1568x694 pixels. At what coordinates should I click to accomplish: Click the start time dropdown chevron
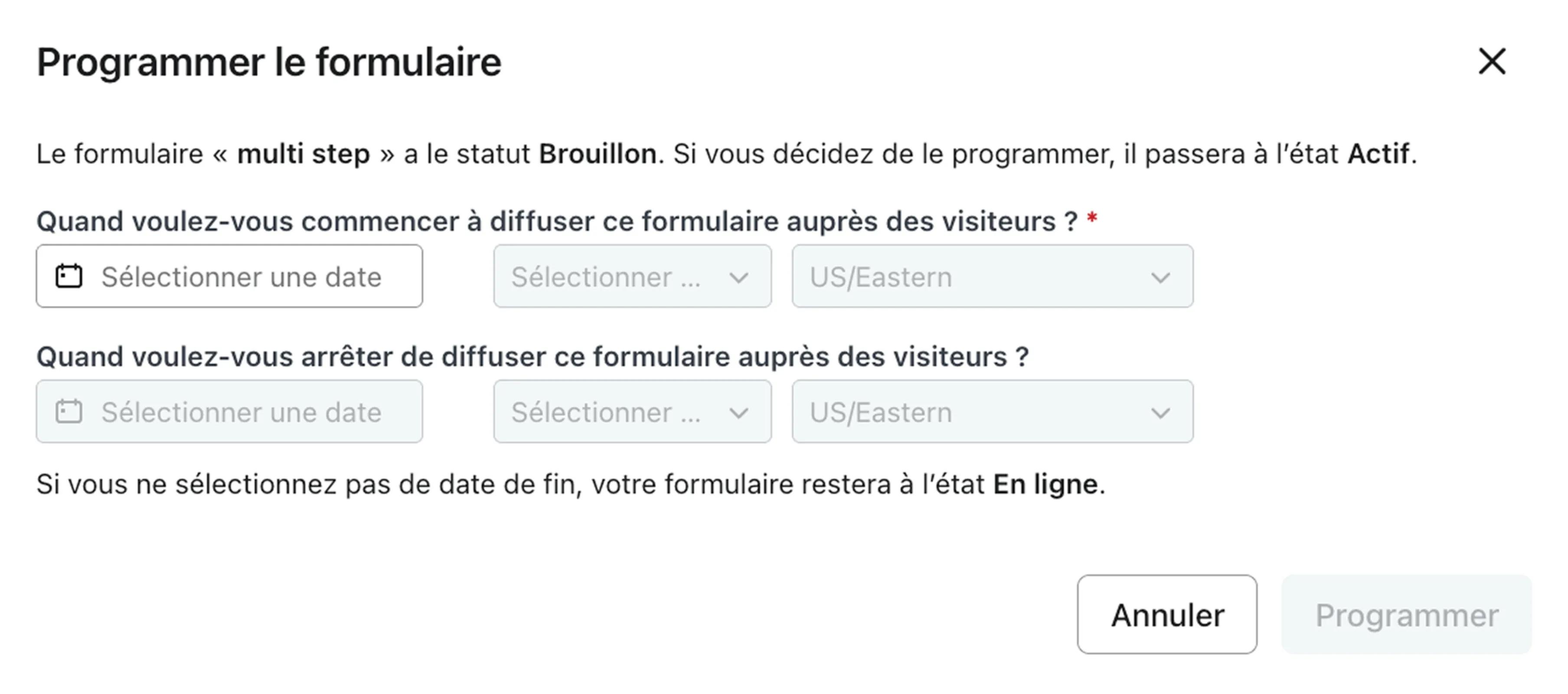click(738, 278)
